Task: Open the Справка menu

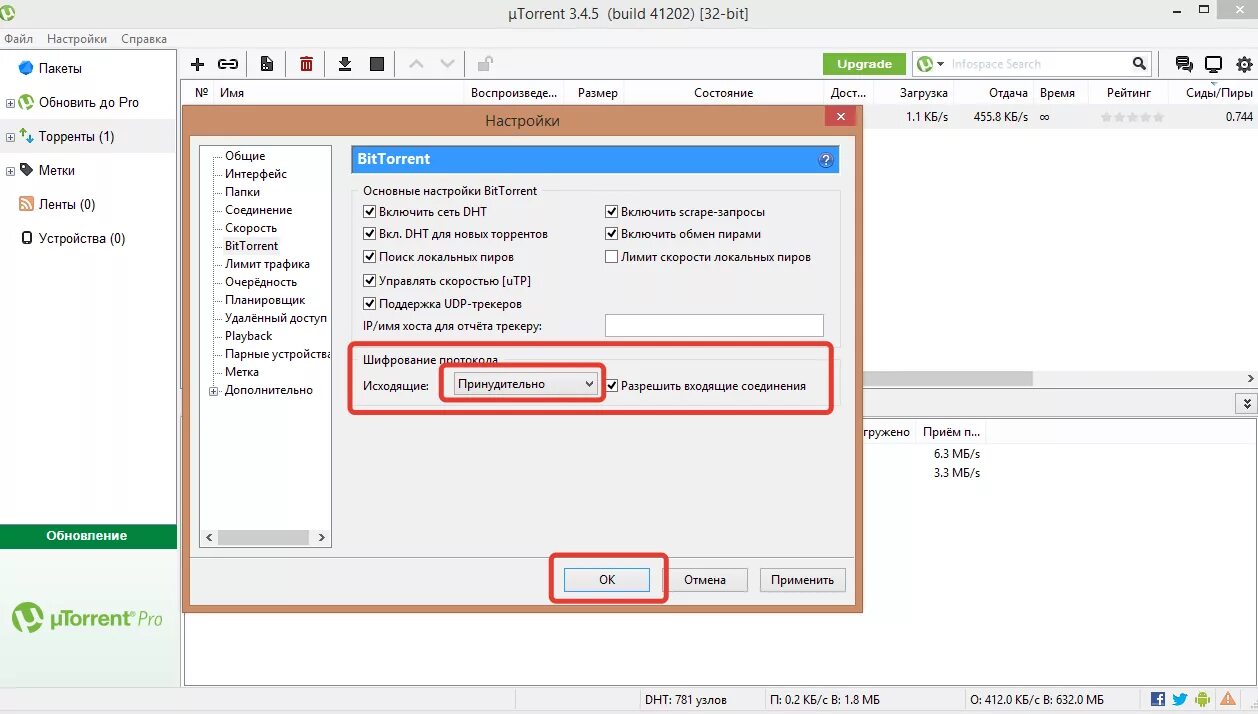Action: click(144, 39)
